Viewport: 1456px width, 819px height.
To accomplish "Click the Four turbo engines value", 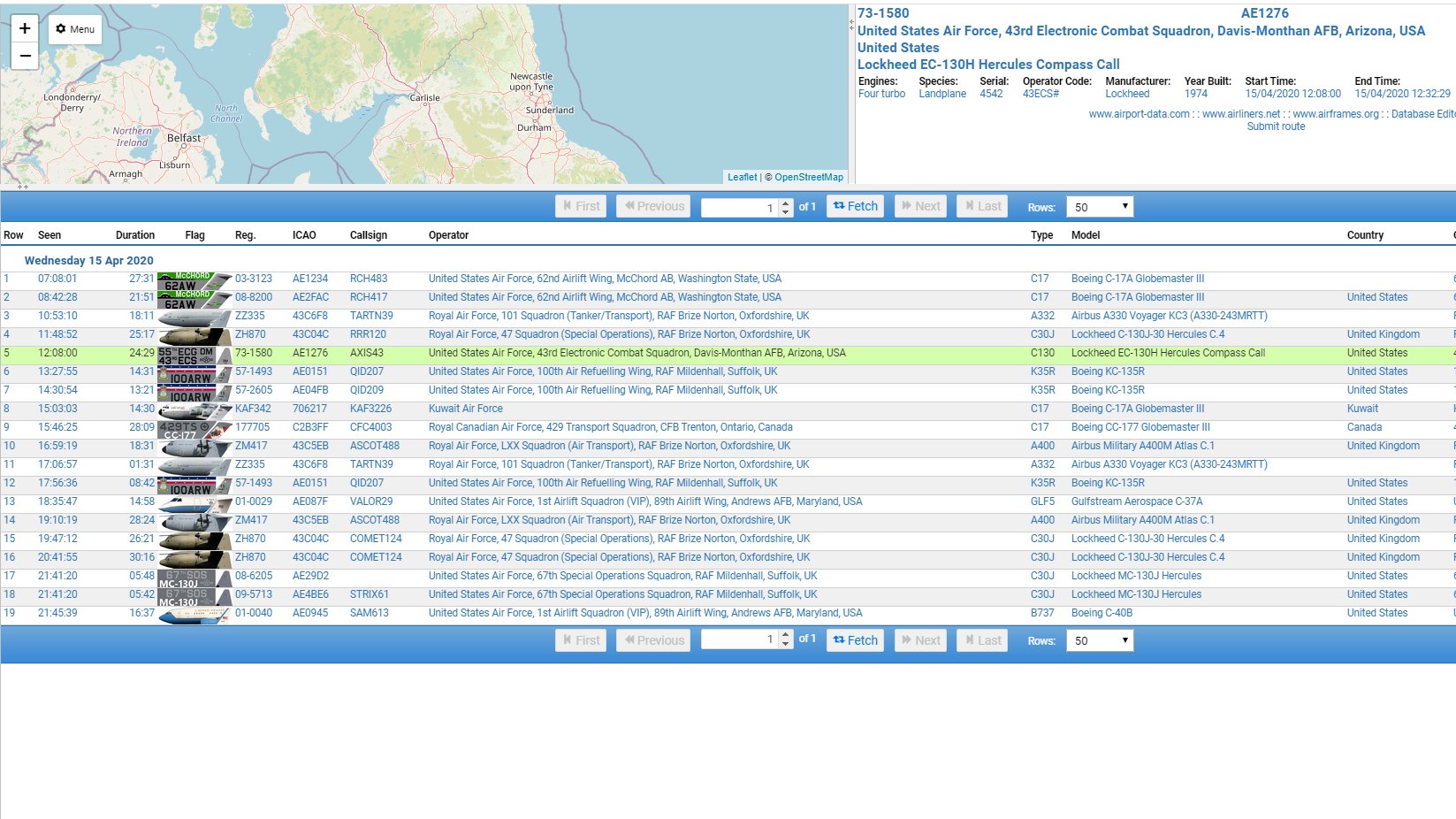I will point(881,94).
